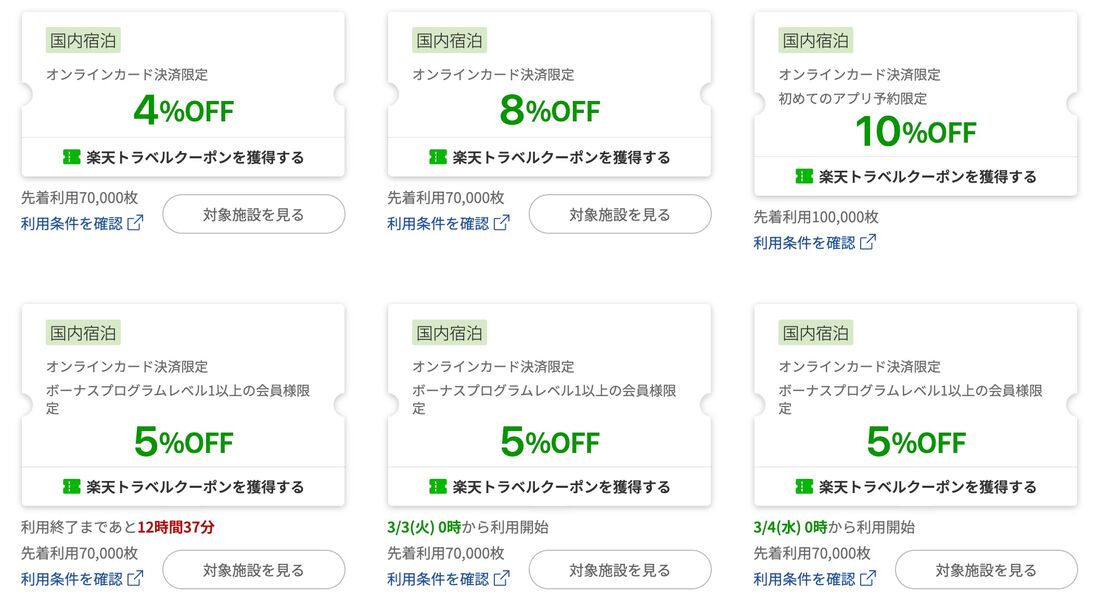This screenshot has height=607, width=1100.
Task: Claim the 8%OFF online card payment coupon
Action: [x=548, y=157]
